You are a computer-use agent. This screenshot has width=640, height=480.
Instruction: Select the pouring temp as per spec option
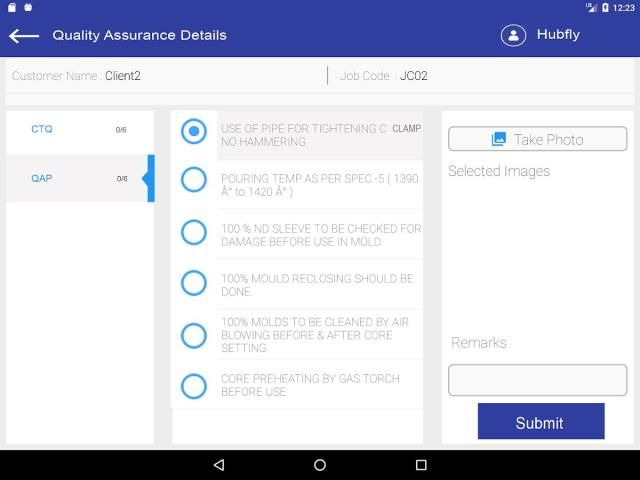point(194,180)
